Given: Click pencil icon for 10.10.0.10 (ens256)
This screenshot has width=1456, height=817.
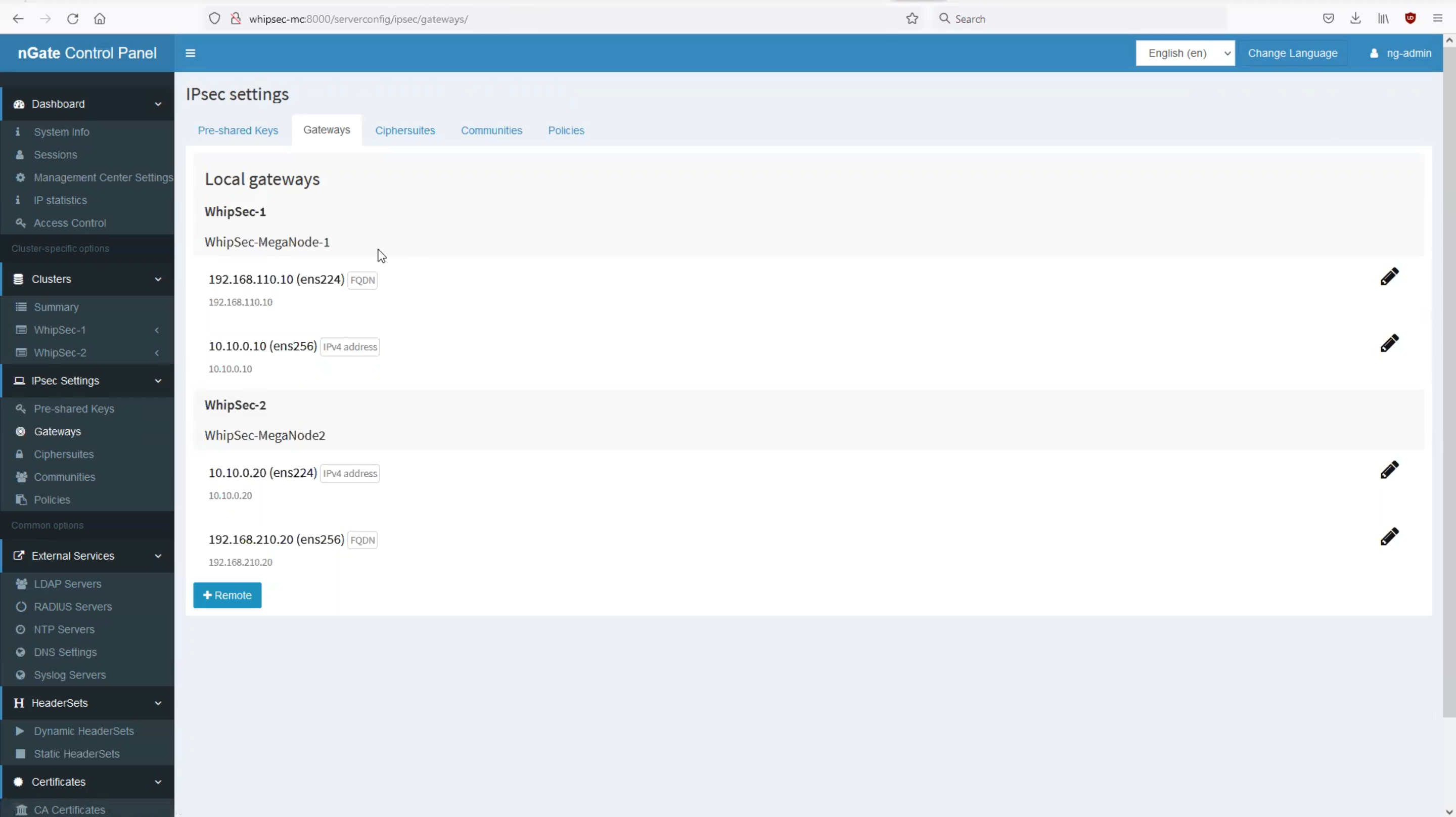Looking at the screenshot, I should pos(1389,343).
